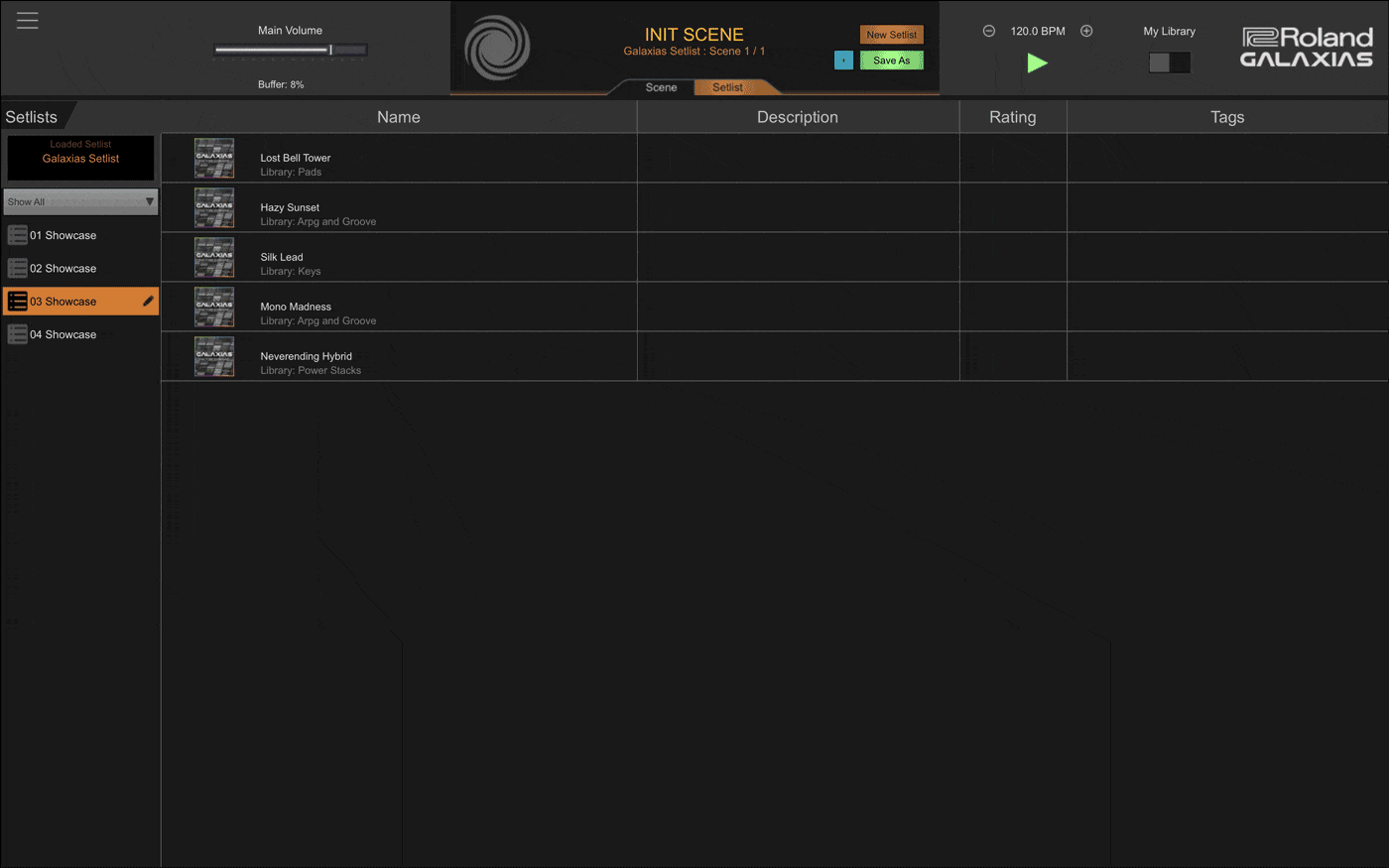
Task: Click the Setlists panel heading
Action: [32, 117]
